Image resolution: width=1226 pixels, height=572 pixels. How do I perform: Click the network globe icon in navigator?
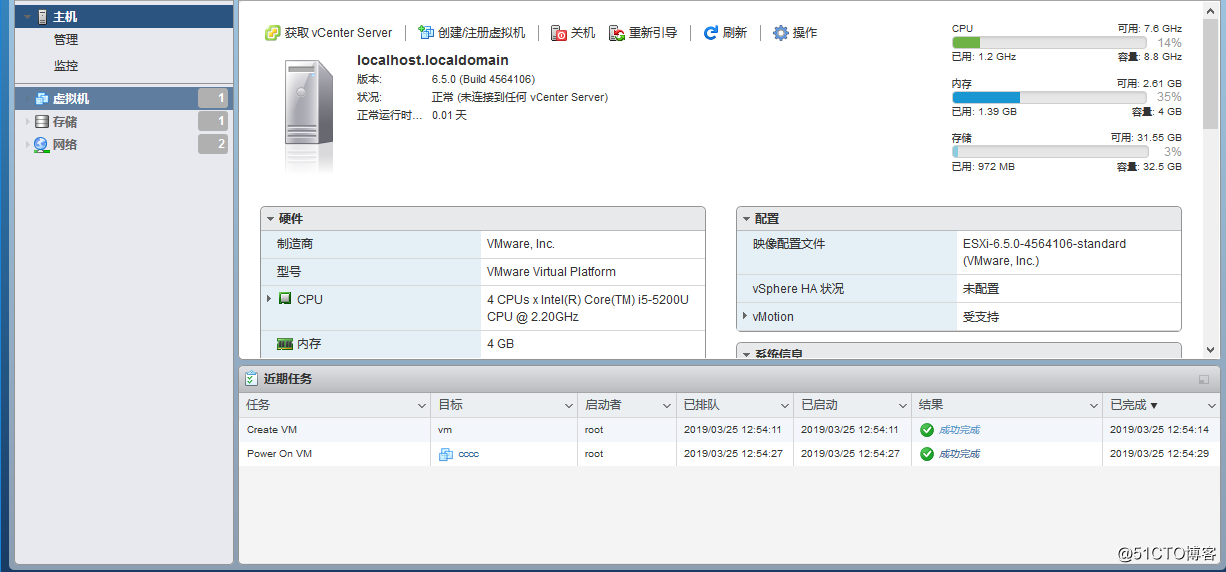41,144
